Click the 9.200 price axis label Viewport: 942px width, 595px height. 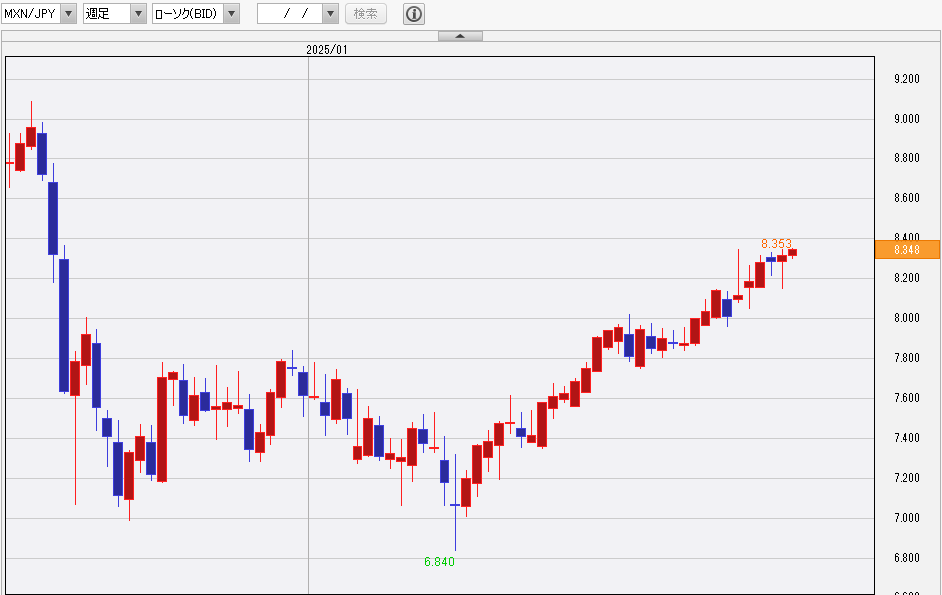coord(907,79)
